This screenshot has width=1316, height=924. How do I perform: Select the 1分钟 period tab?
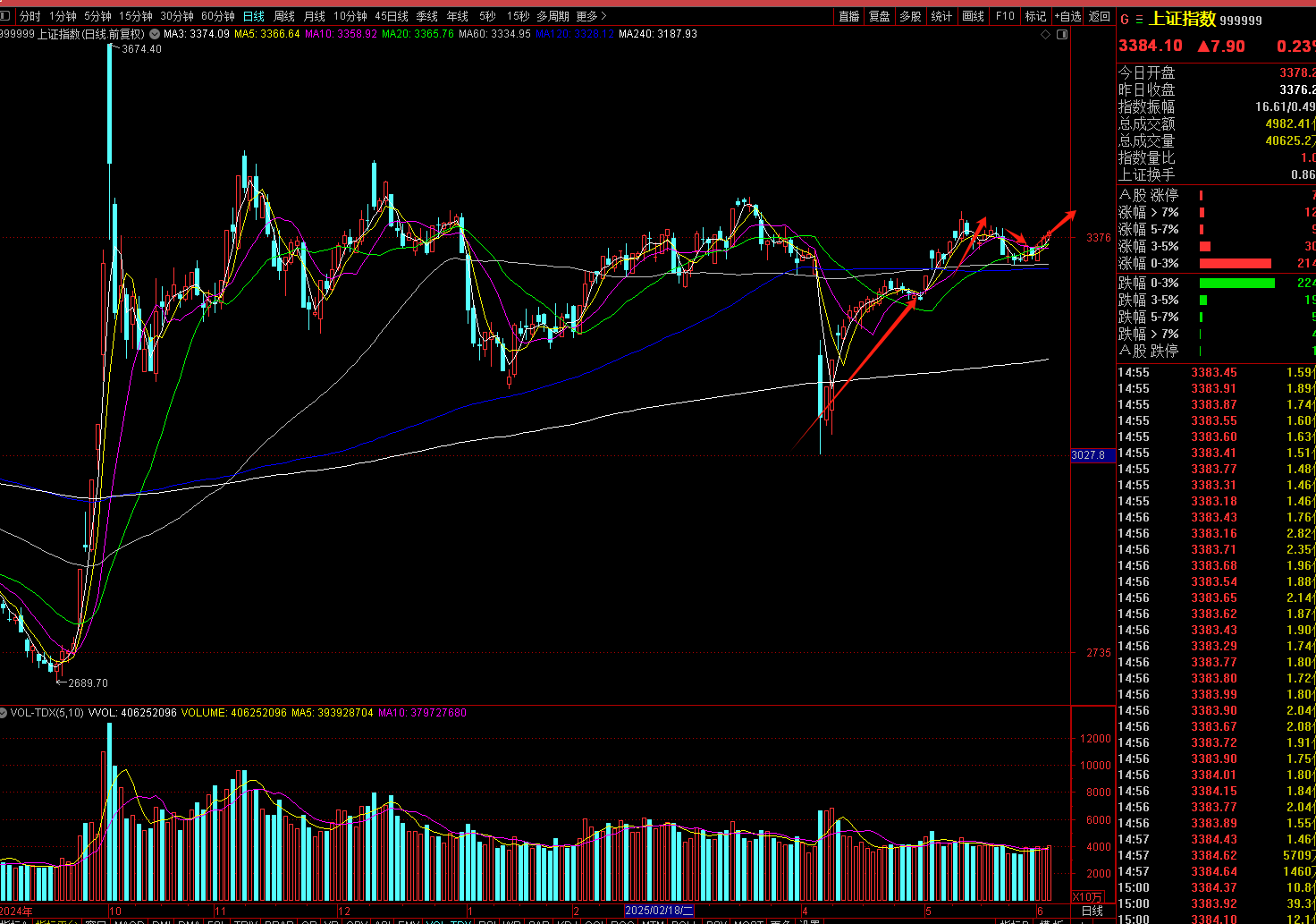pyautogui.click(x=63, y=16)
